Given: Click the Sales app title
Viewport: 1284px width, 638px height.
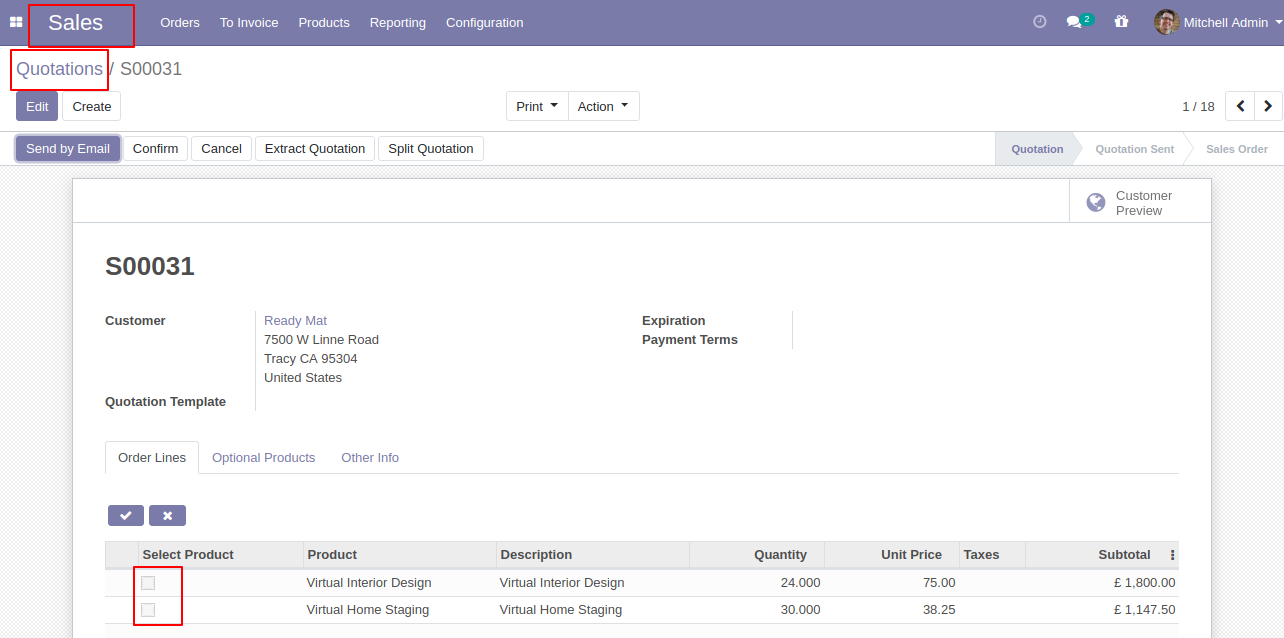Looking at the screenshot, I should 76,23.
